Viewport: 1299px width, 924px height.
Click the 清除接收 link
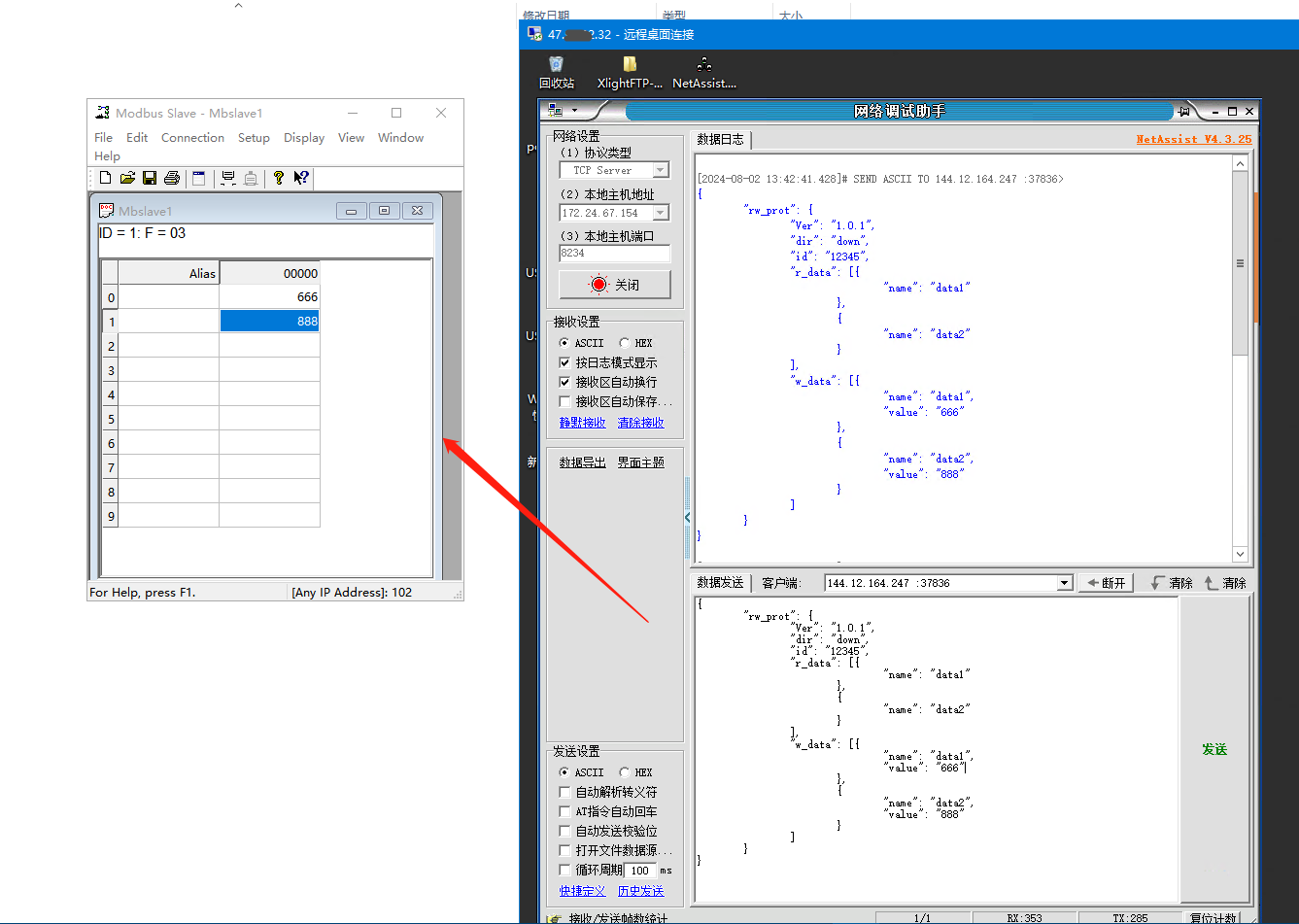pos(640,423)
